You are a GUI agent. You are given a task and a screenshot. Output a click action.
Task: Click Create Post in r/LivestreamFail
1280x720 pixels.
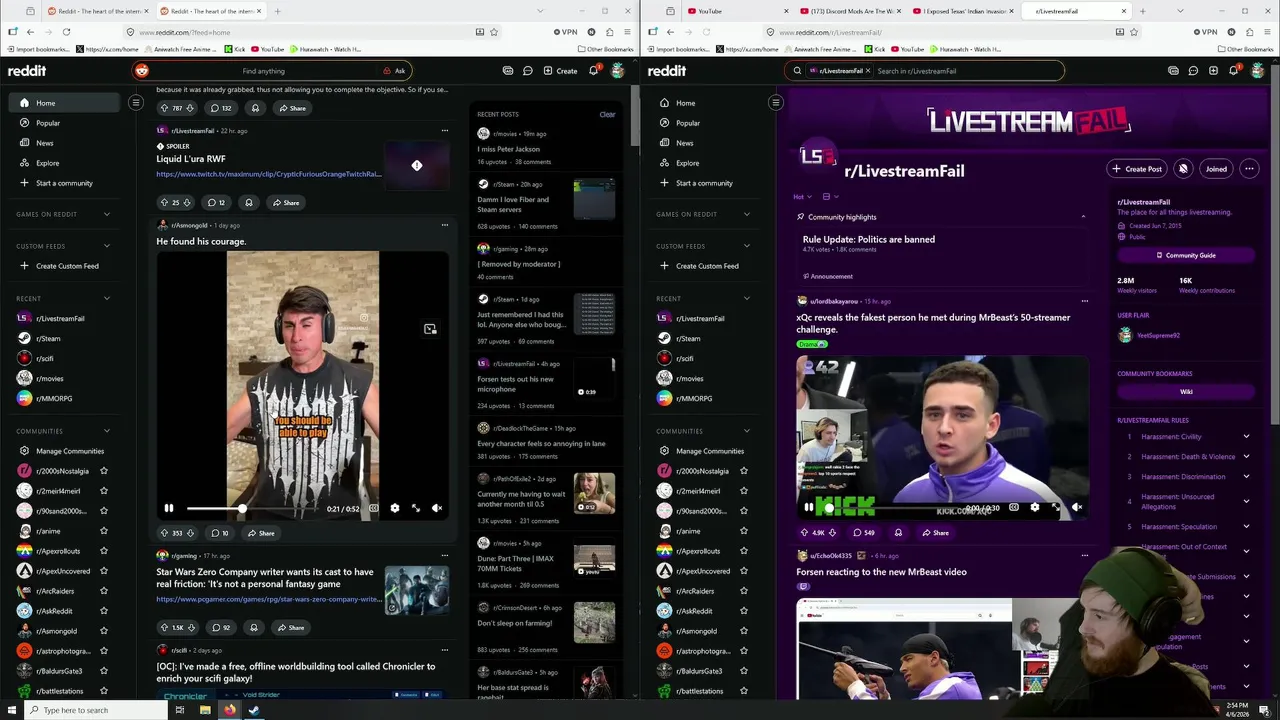click(1137, 169)
